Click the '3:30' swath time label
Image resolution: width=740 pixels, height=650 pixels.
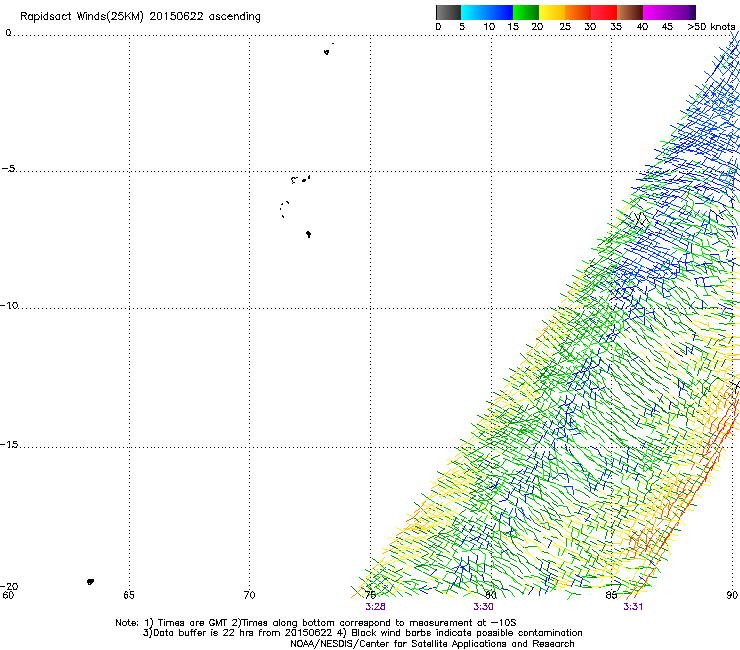[x=483, y=607]
